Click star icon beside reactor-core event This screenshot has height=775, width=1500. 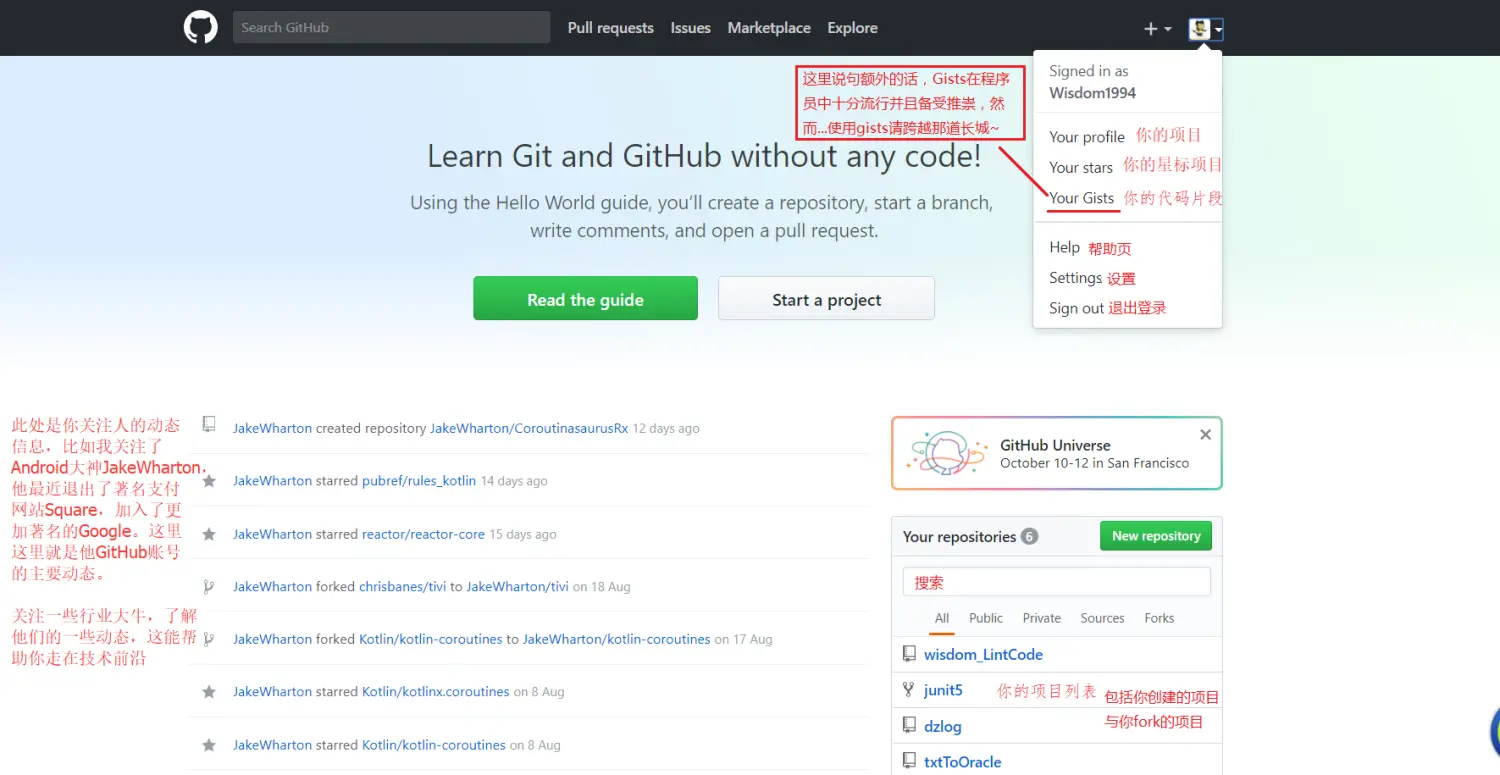[x=209, y=534]
